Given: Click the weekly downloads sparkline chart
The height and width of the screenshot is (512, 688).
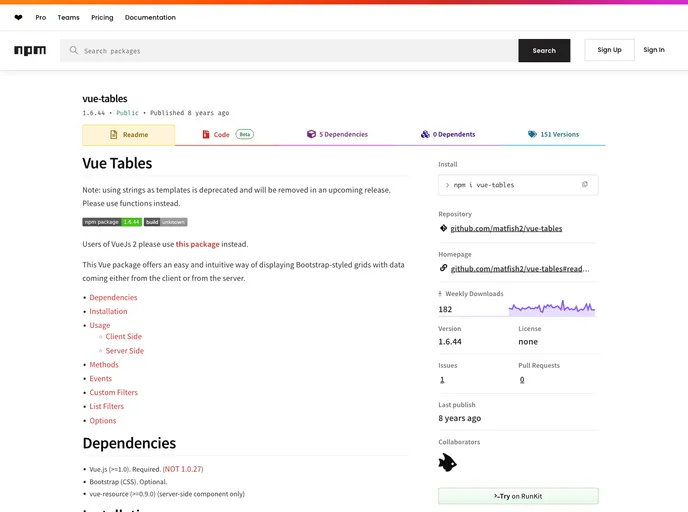Looking at the screenshot, I should [x=552, y=308].
